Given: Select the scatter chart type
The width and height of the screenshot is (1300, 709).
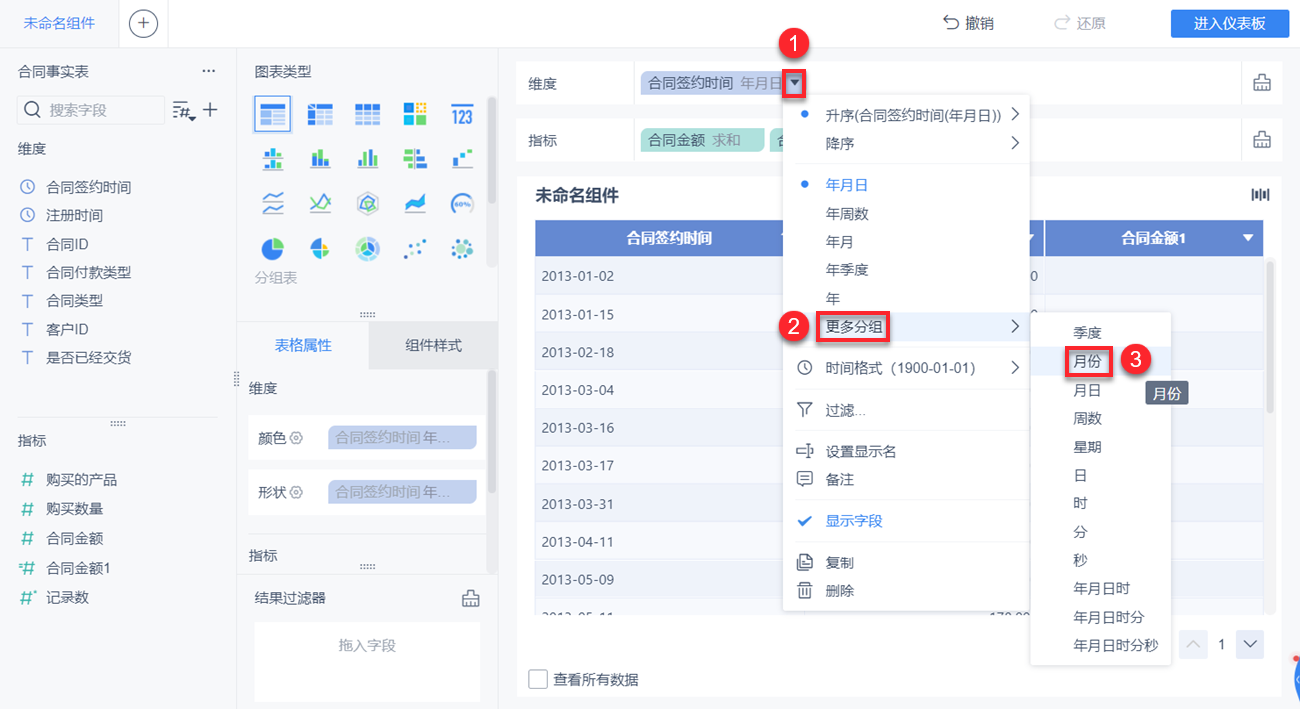Looking at the screenshot, I should tap(415, 248).
